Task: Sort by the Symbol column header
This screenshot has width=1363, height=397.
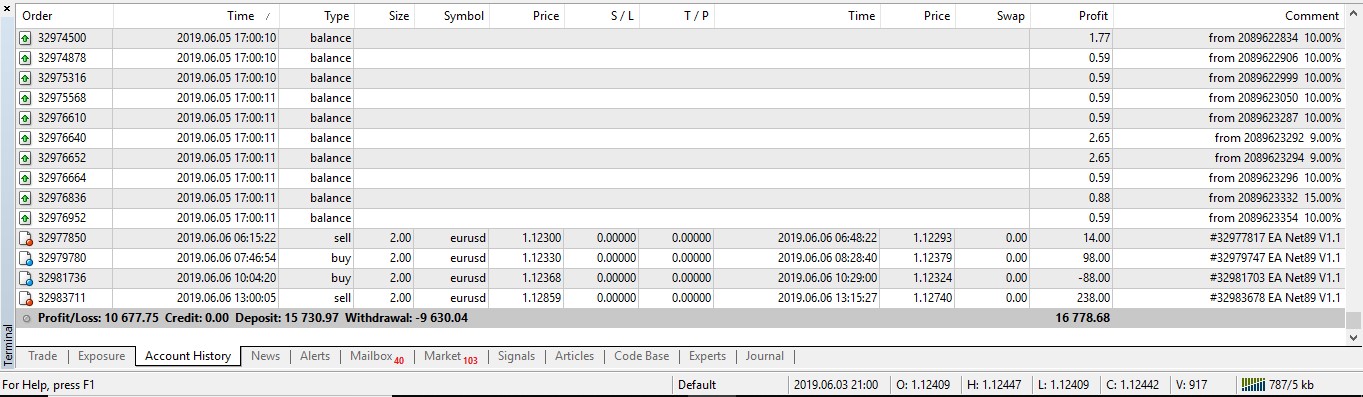Action: click(452, 16)
